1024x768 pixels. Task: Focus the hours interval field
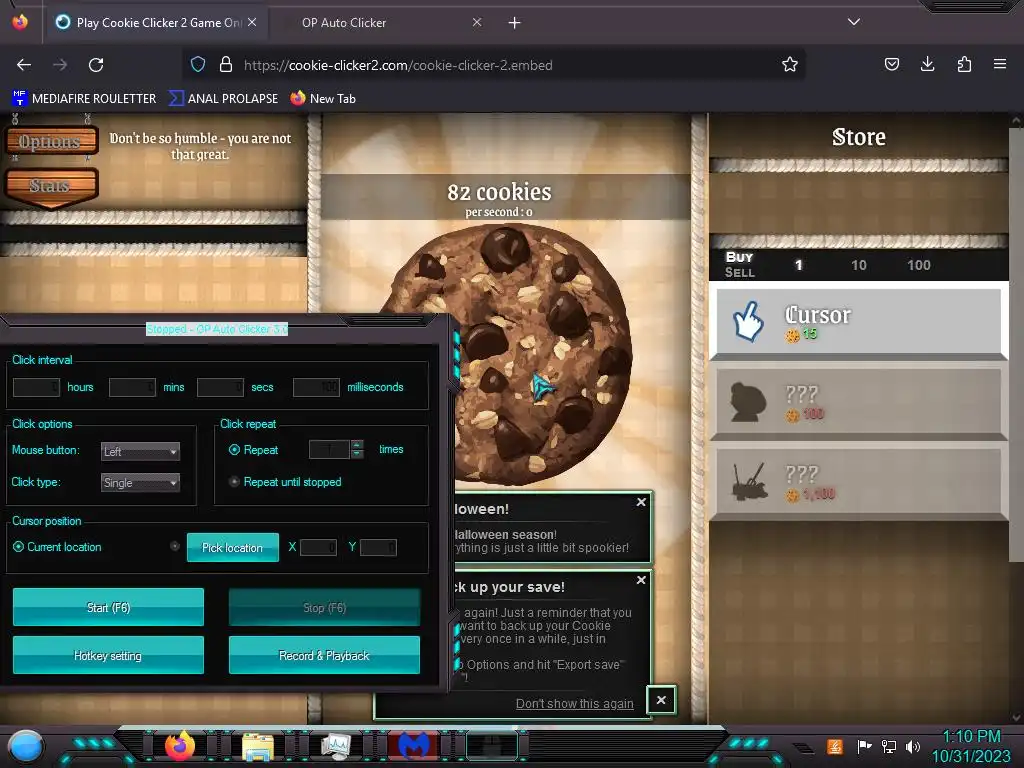tap(37, 387)
